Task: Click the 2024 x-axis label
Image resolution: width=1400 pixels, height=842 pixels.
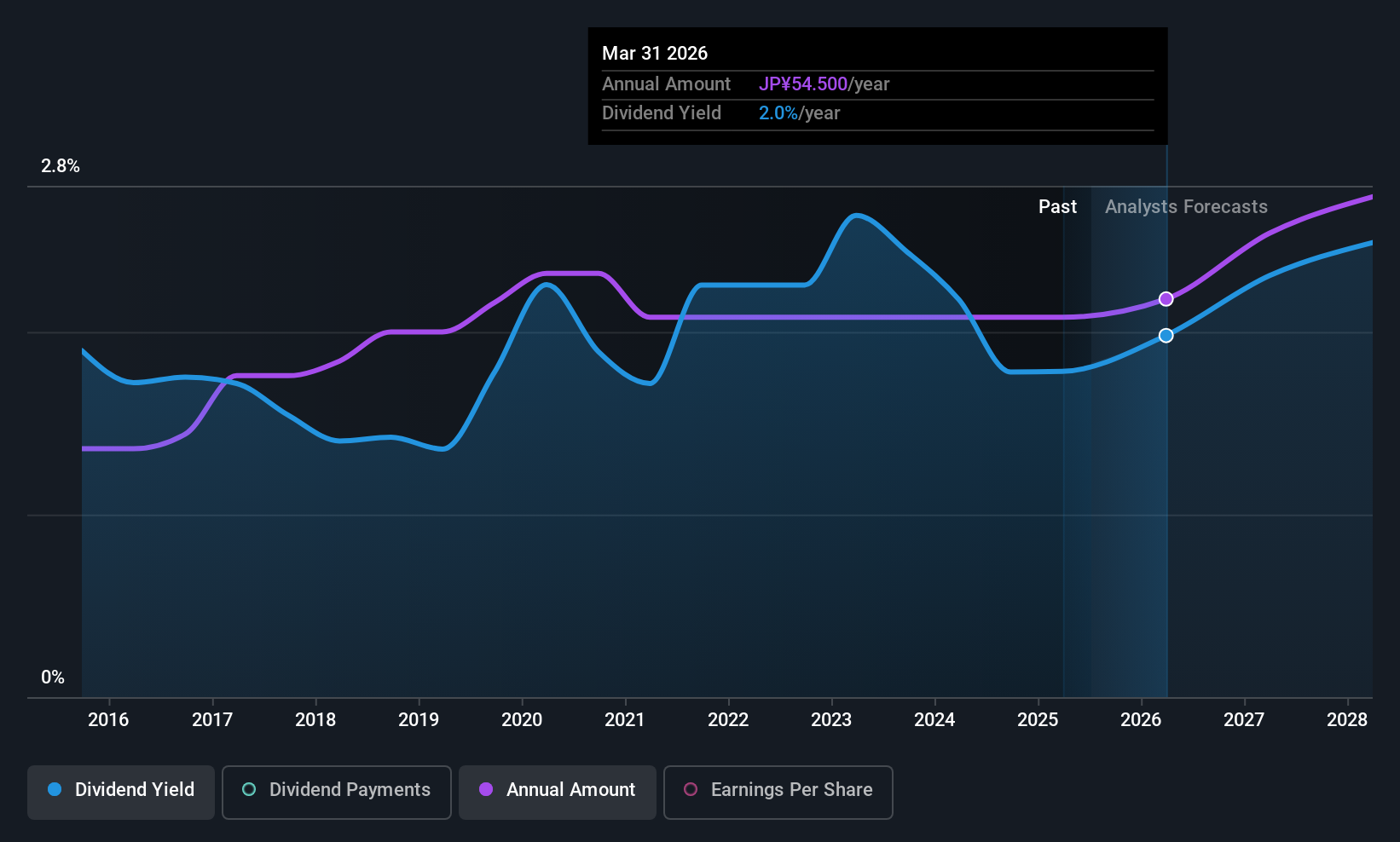Action: point(934,720)
